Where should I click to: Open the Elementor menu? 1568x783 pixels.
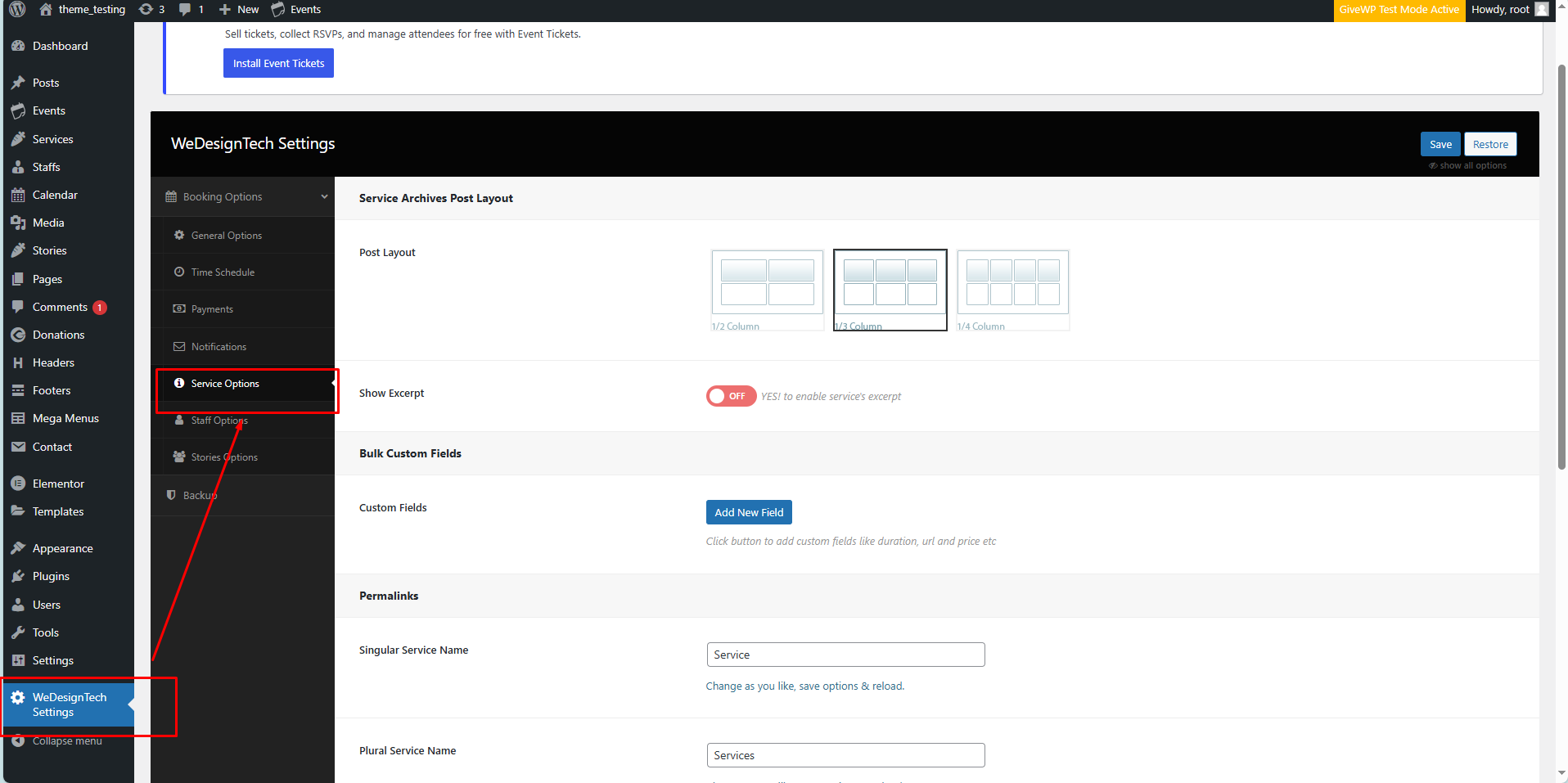tap(69, 484)
